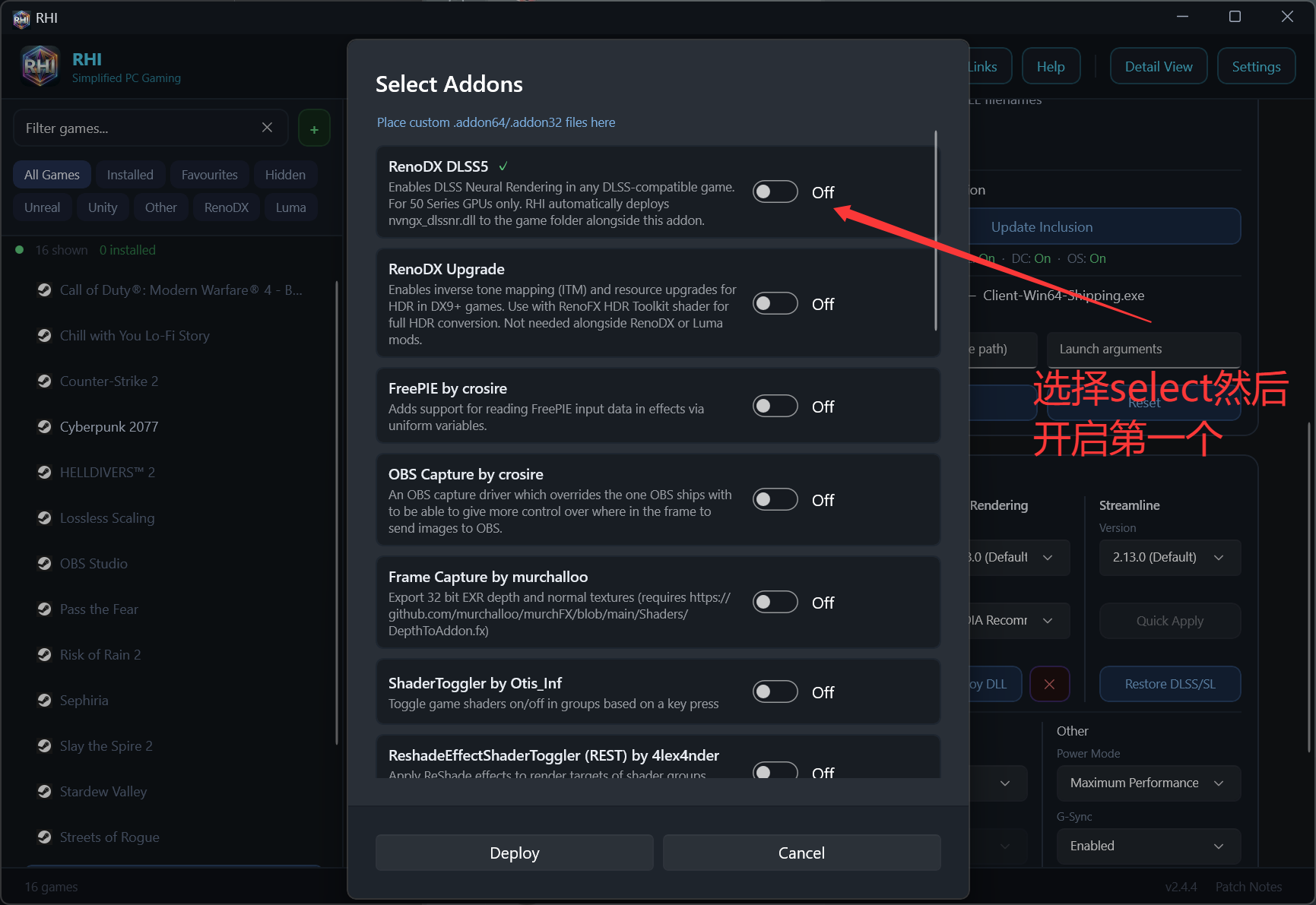1316x905 pixels.
Task: Click Steam icon beside Counter-Strike 2
Action: pyautogui.click(x=45, y=381)
